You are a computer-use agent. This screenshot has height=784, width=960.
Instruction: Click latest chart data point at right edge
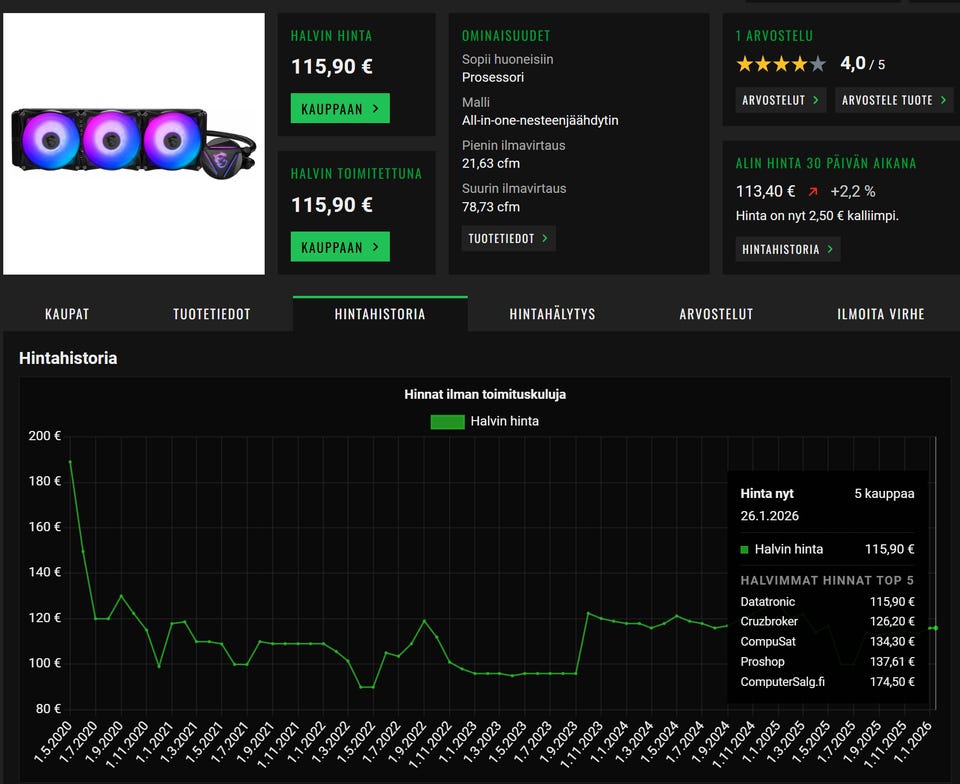point(936,628)
